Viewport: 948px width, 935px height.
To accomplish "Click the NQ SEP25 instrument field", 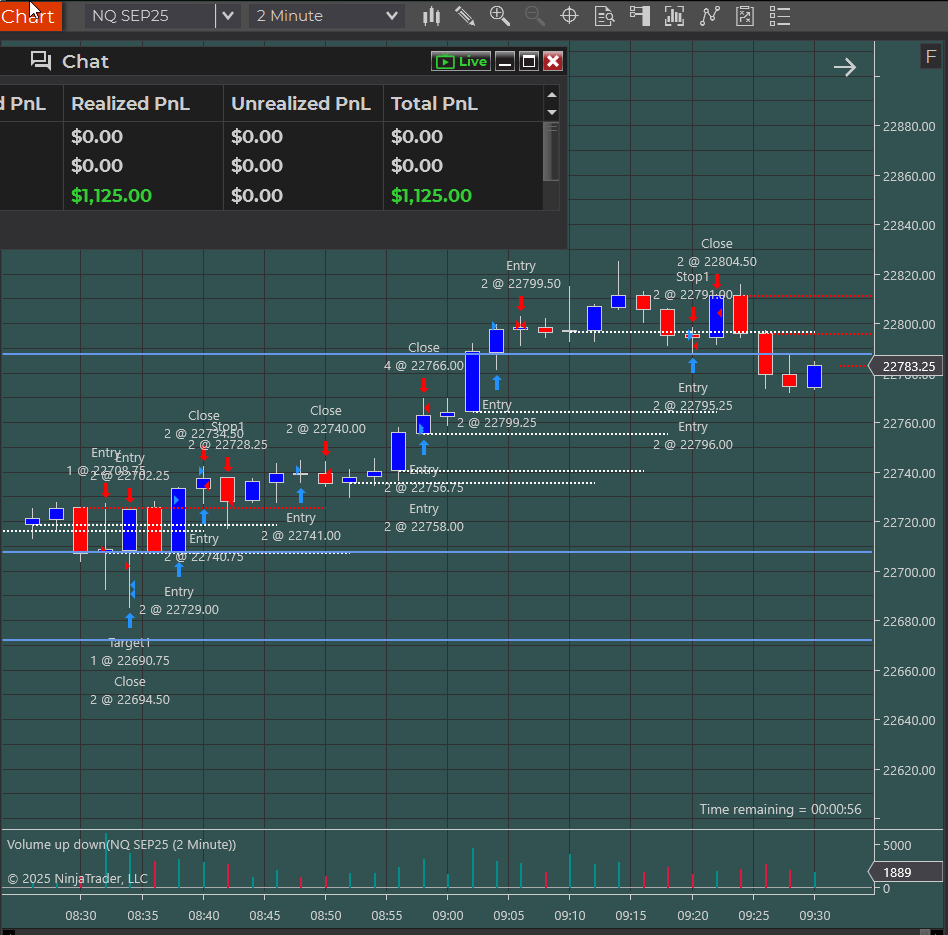I will click(x=149, y=16).
